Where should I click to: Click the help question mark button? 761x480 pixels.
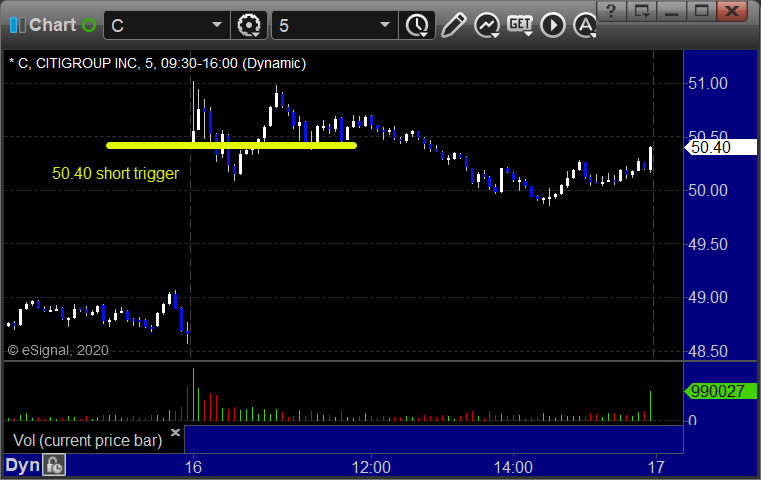(x=611, y=11)
